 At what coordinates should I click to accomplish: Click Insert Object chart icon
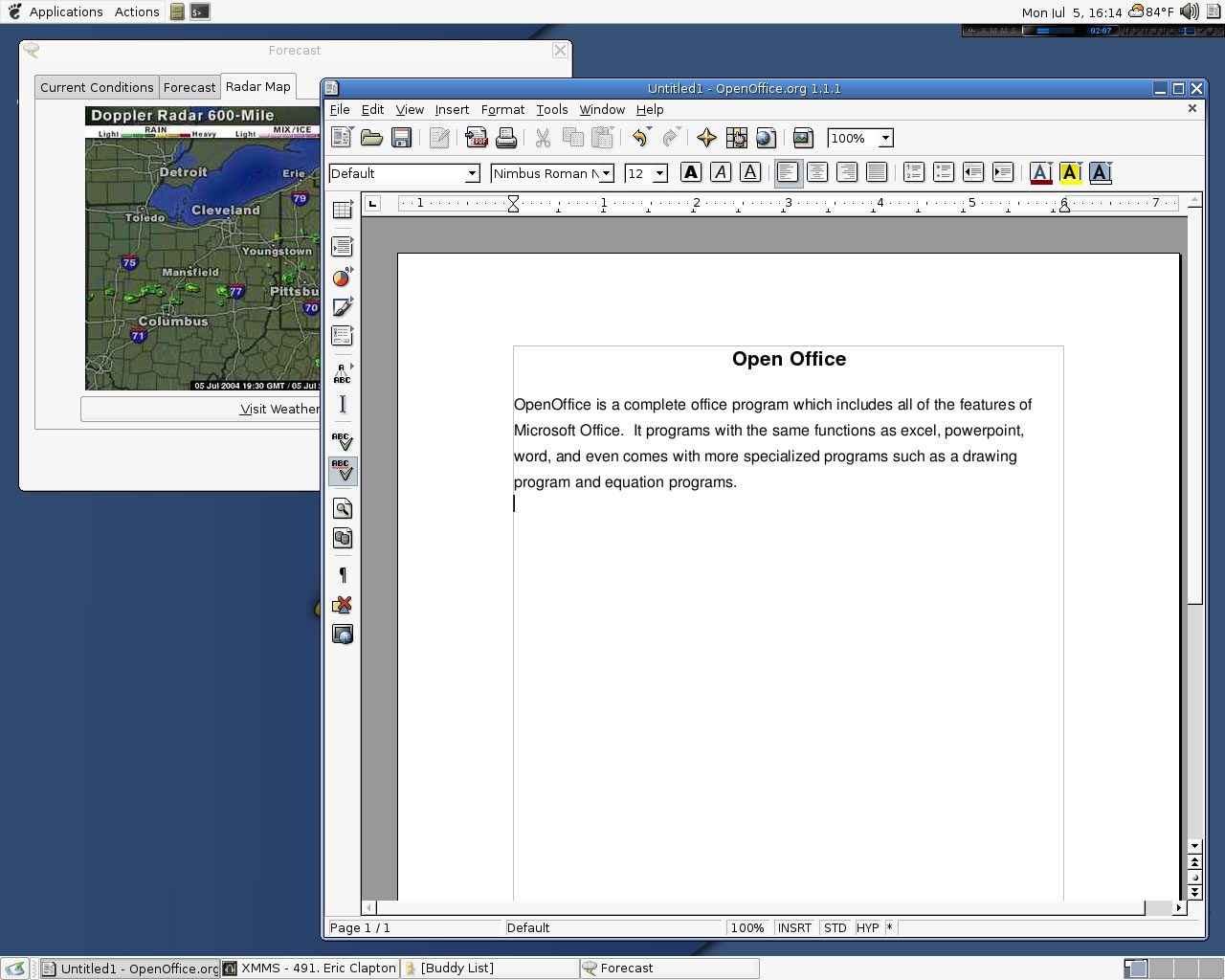pos(343,277)
